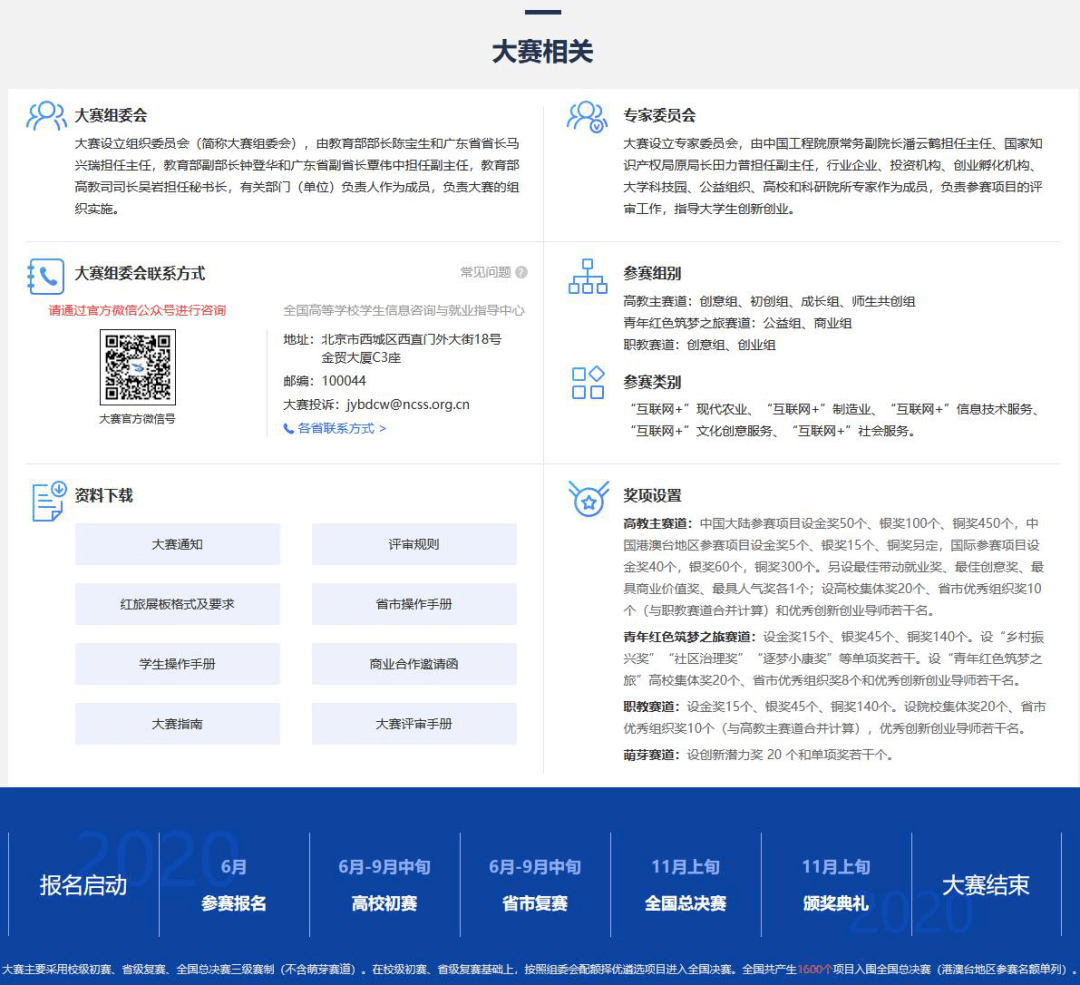Select the 全国总决赛 timeline stage
This screenshot has height=985, width=1080.
(685, 885)
